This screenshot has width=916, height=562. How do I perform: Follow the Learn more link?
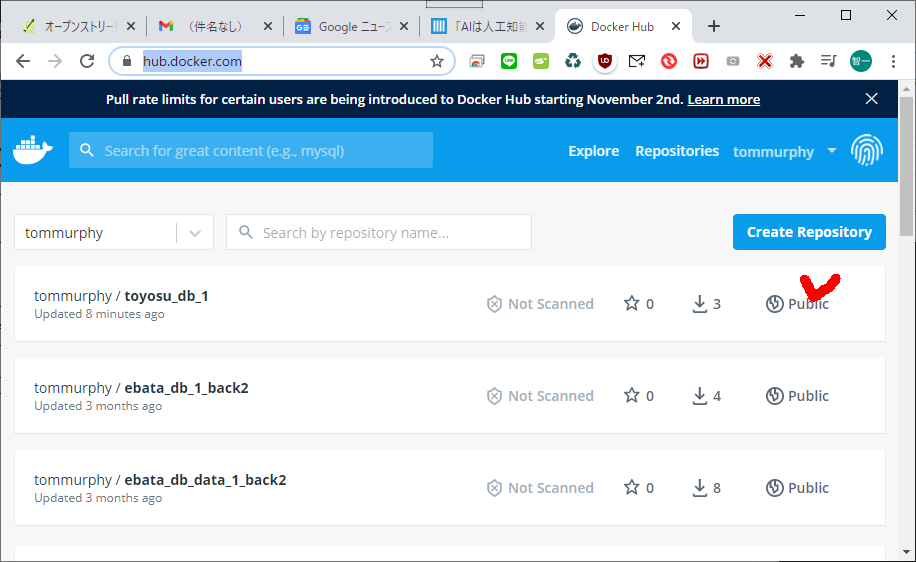click(723, 99)
